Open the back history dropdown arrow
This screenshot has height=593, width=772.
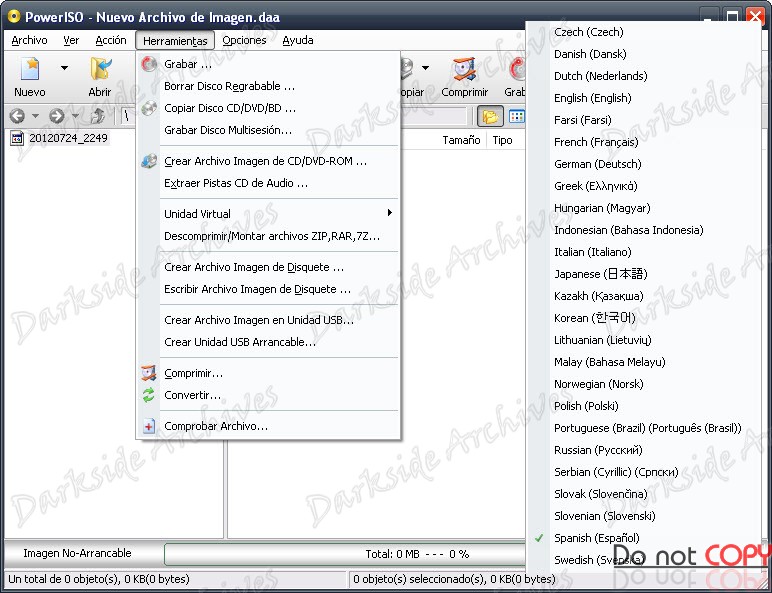pos(35,116)
